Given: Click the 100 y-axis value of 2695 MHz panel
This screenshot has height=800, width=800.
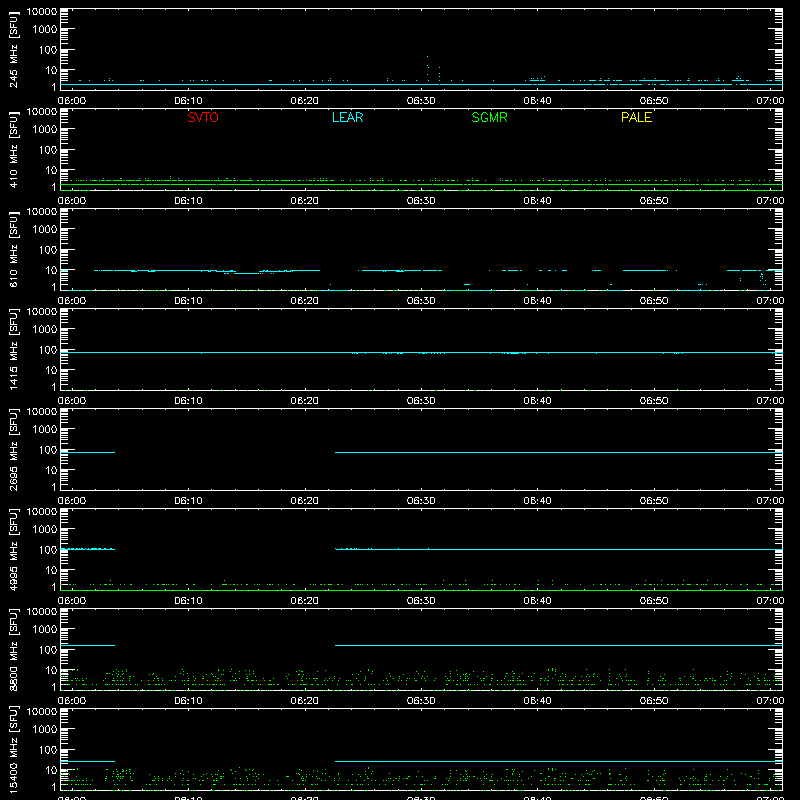Looking at the screenshot, I should [x=48, y=450].
